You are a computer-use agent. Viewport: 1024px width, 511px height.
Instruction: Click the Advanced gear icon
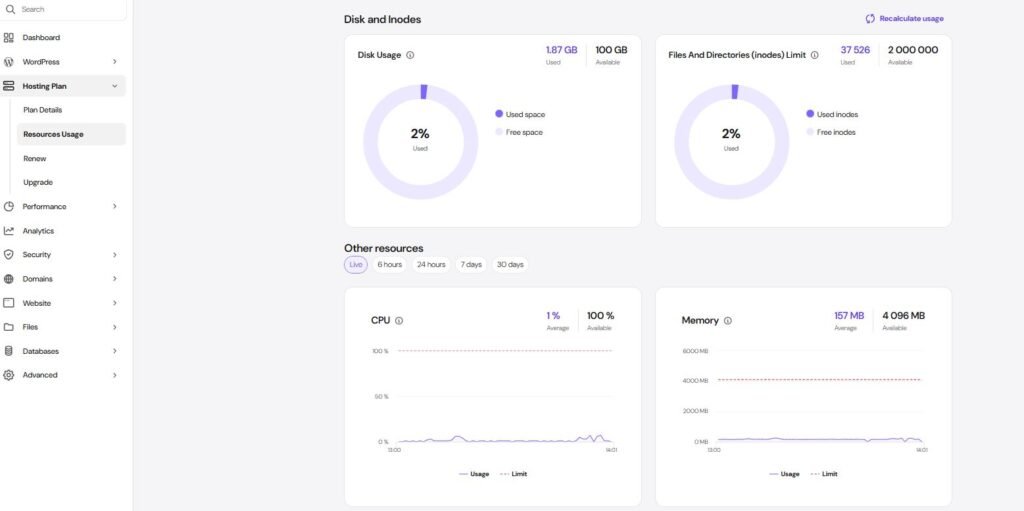[9, 375]
